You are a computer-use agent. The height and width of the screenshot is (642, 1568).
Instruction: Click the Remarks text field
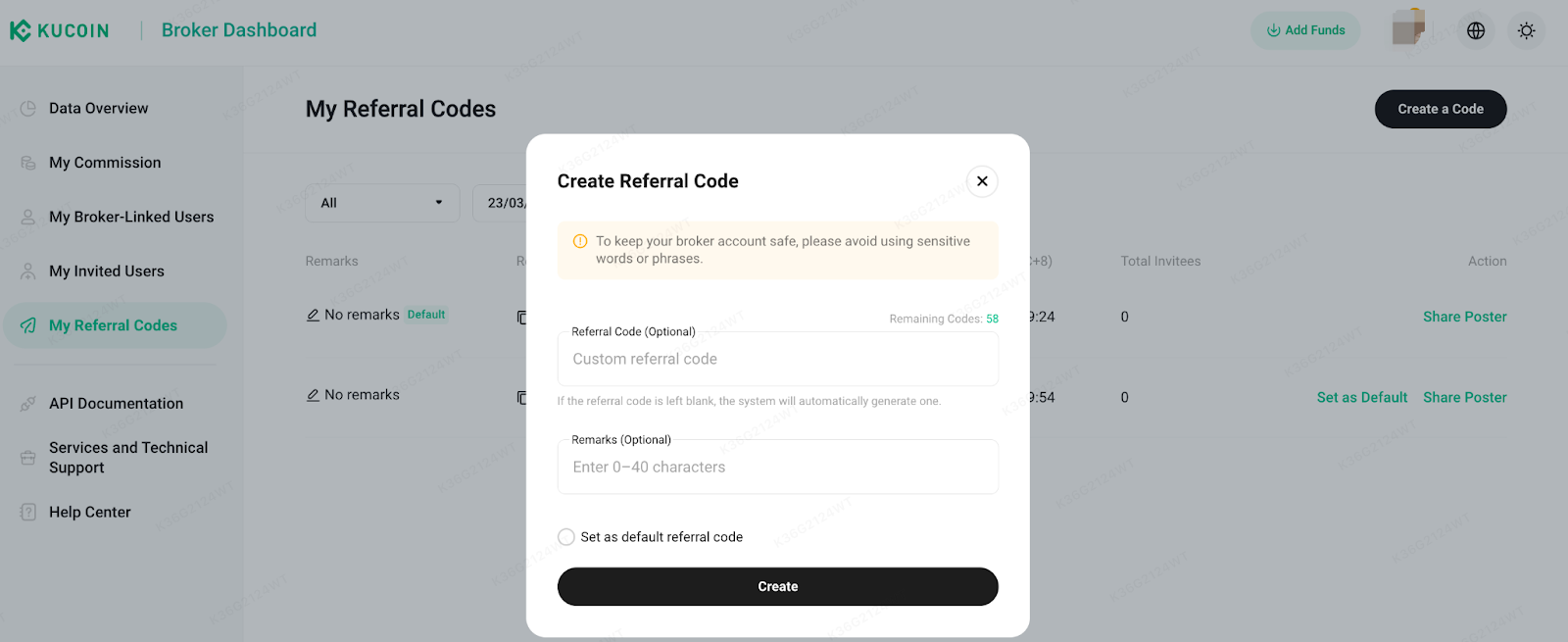pyautogui.click(x=777, y=468)
